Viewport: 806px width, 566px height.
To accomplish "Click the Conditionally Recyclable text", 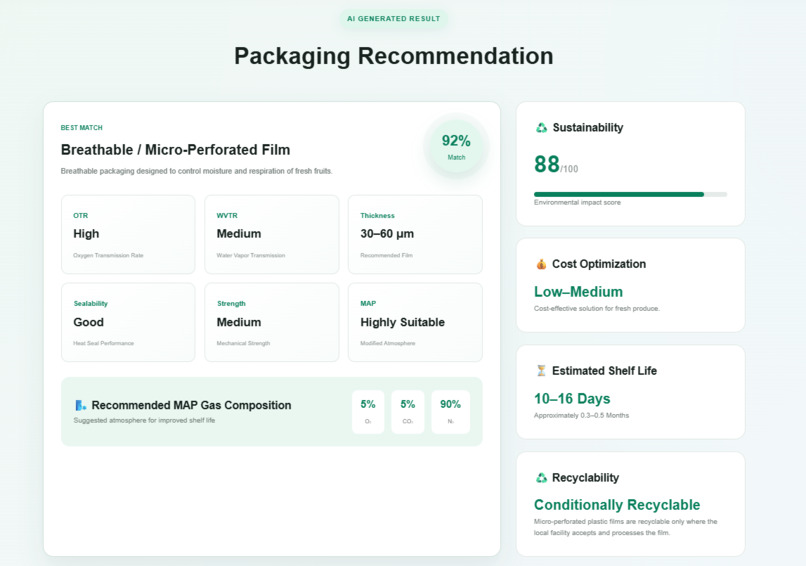I will pyautogui.click(x=617, y=505).
